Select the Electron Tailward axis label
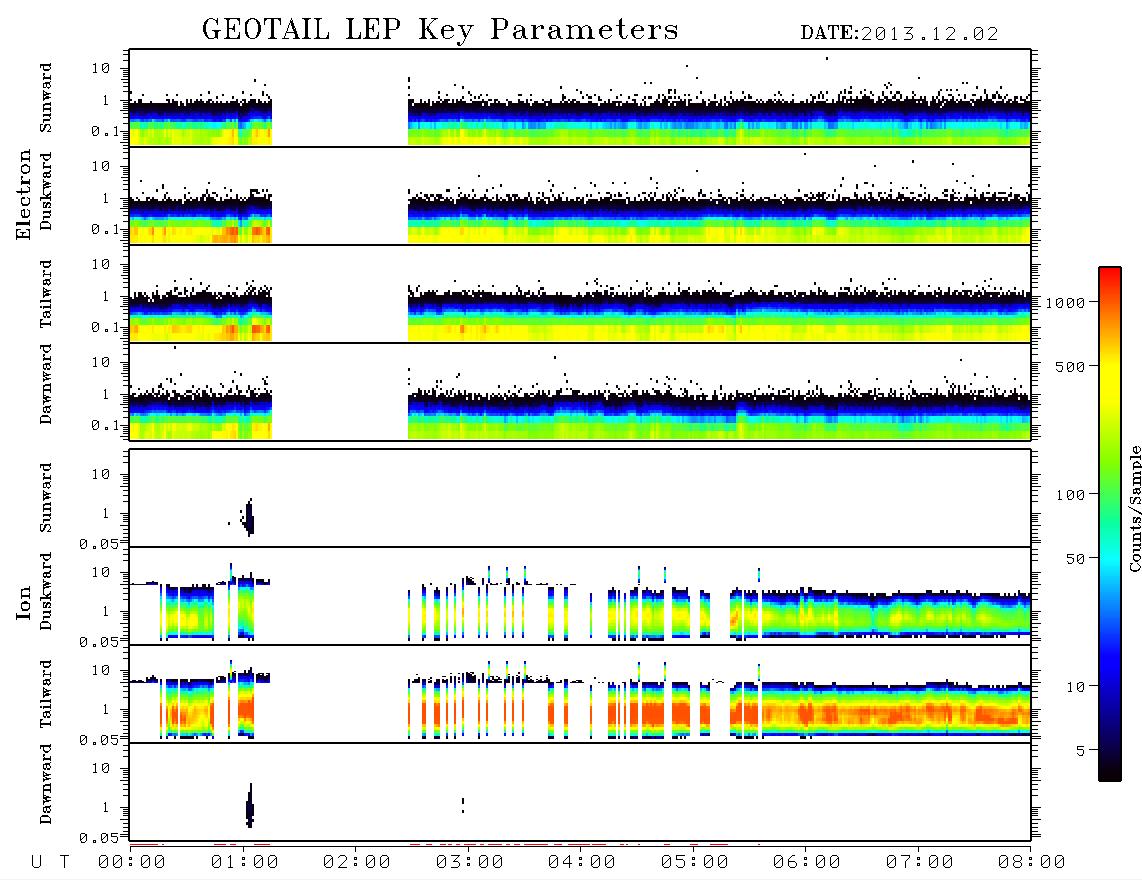Viewport: 1142px width, 880px height. tap(46, 294)
